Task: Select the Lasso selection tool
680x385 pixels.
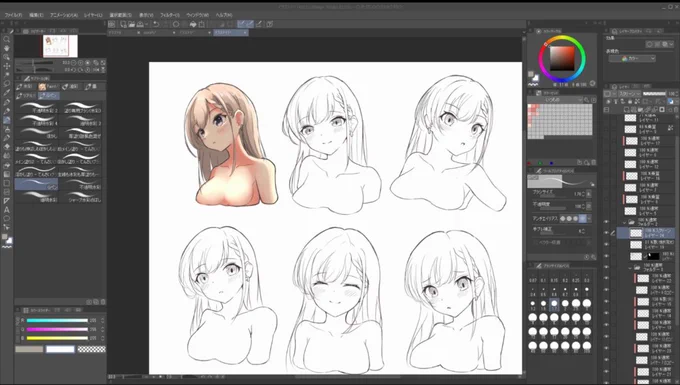Action: pyautogui.click(x=7, y=84)
